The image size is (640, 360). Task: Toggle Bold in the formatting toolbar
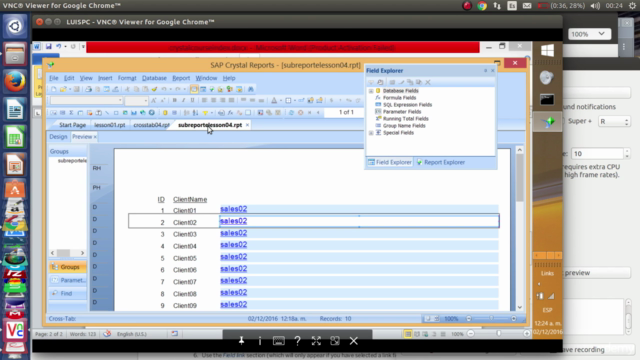click(x=174, y=100)
